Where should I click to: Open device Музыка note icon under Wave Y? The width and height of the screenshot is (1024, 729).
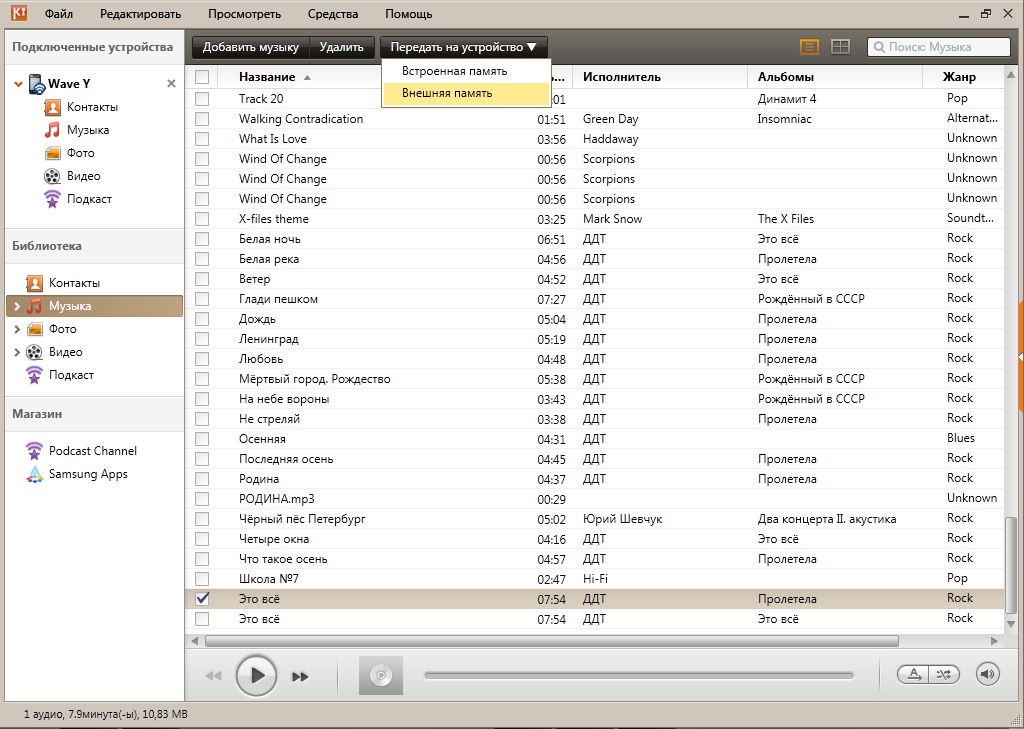(52, 130)
